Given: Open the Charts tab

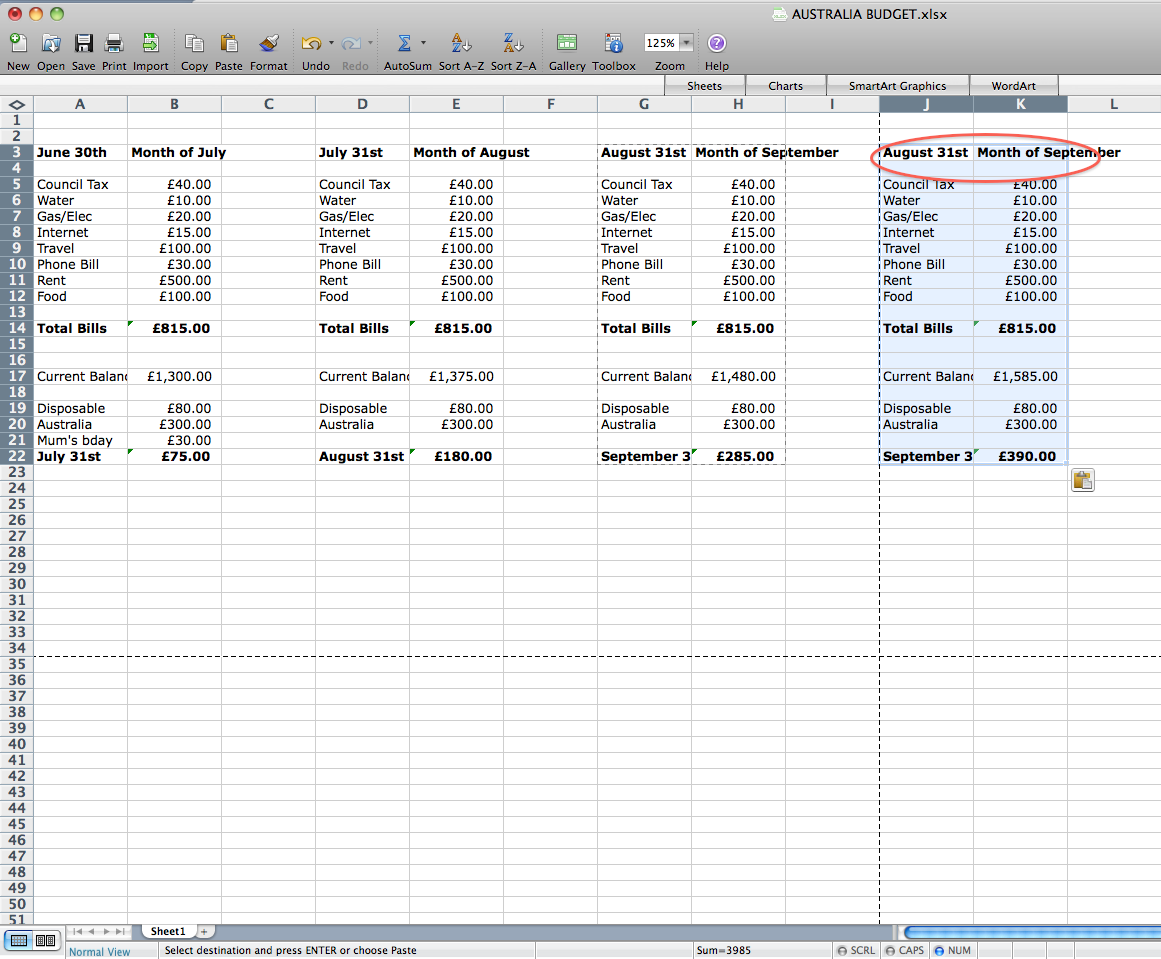Looking at the screenshot, I should [x=786, y=86].
